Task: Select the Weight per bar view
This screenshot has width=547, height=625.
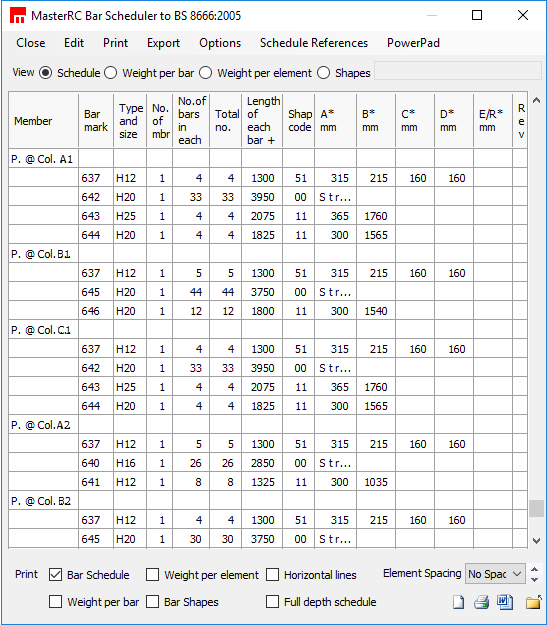Action: coord(110,73)
